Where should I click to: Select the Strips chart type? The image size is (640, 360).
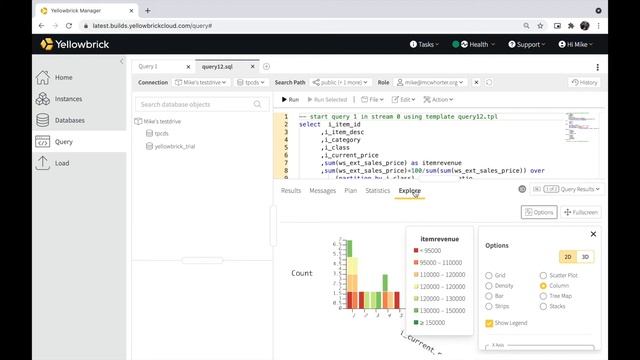(489, 306)
